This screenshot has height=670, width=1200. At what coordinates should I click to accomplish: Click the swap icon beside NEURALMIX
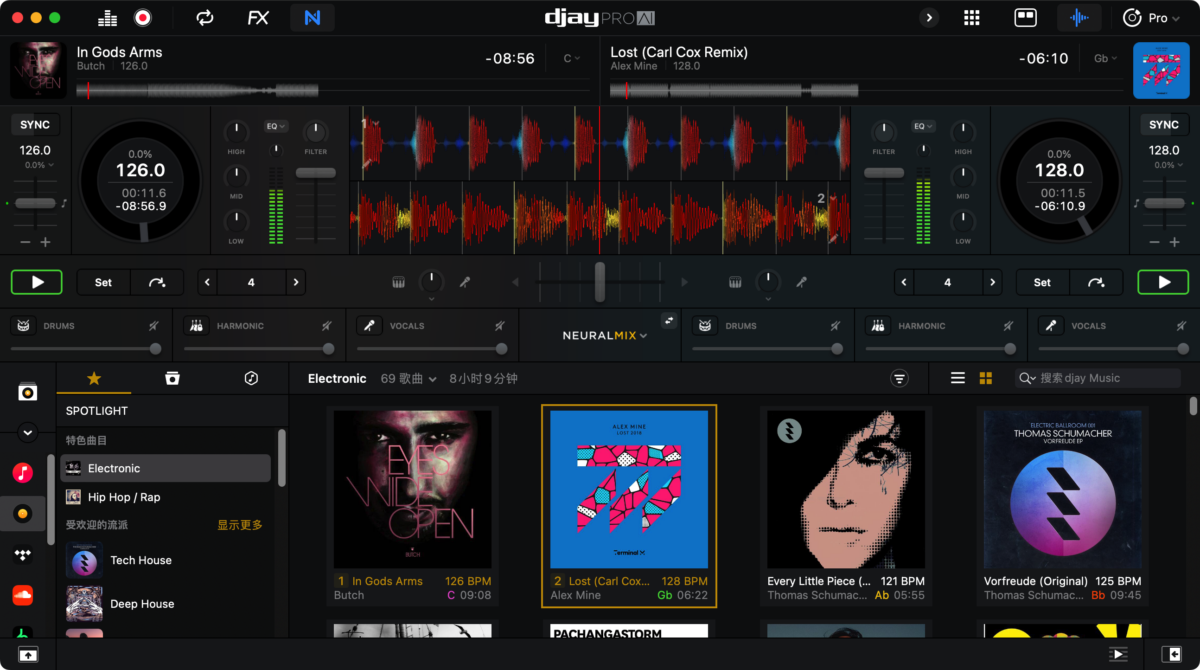(669, 320)
